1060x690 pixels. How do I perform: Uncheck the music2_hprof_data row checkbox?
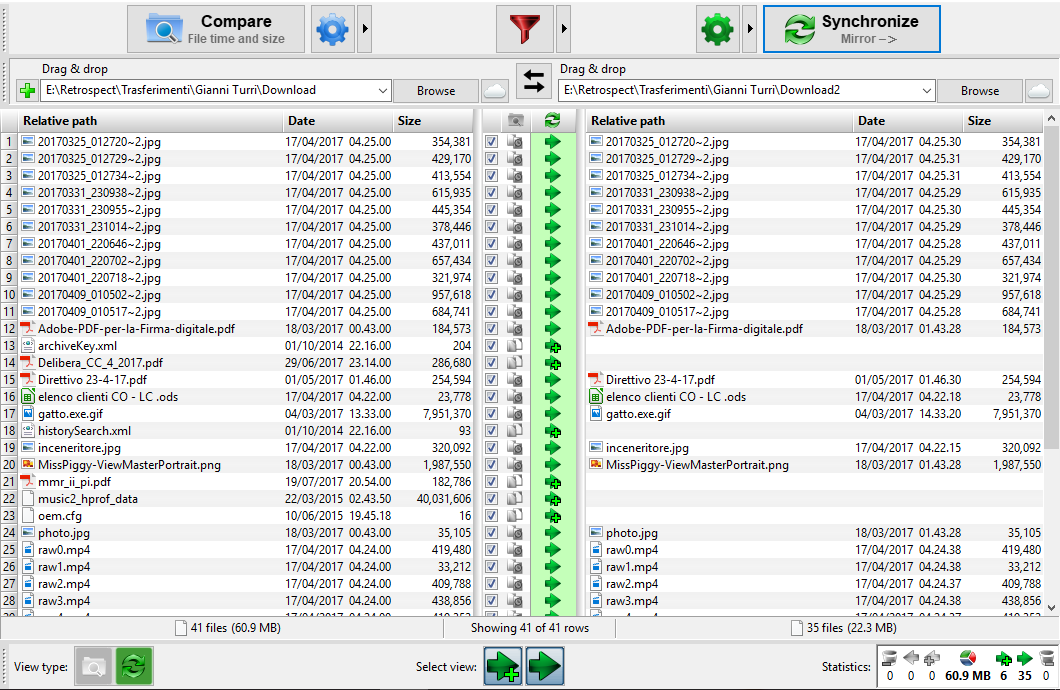coord(491,499)
